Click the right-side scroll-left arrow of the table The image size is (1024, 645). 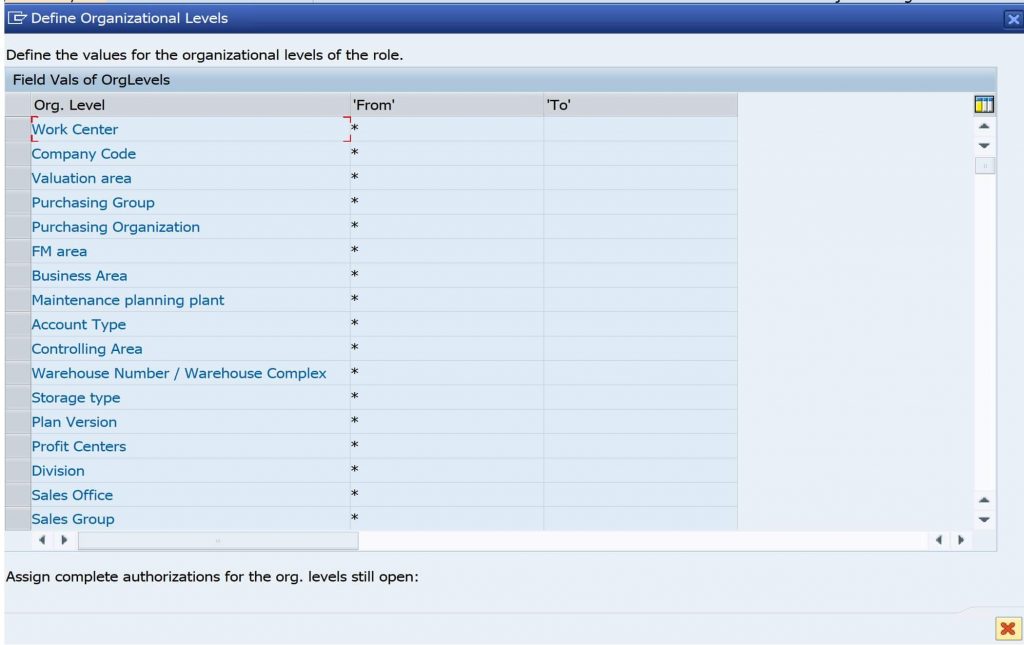pos(939,540)
